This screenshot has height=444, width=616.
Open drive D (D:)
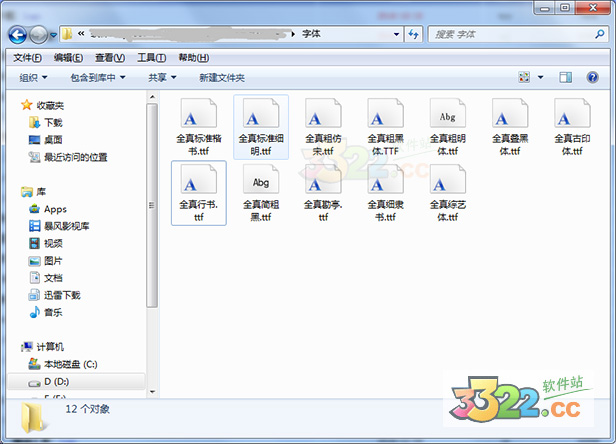pos(76,382)
